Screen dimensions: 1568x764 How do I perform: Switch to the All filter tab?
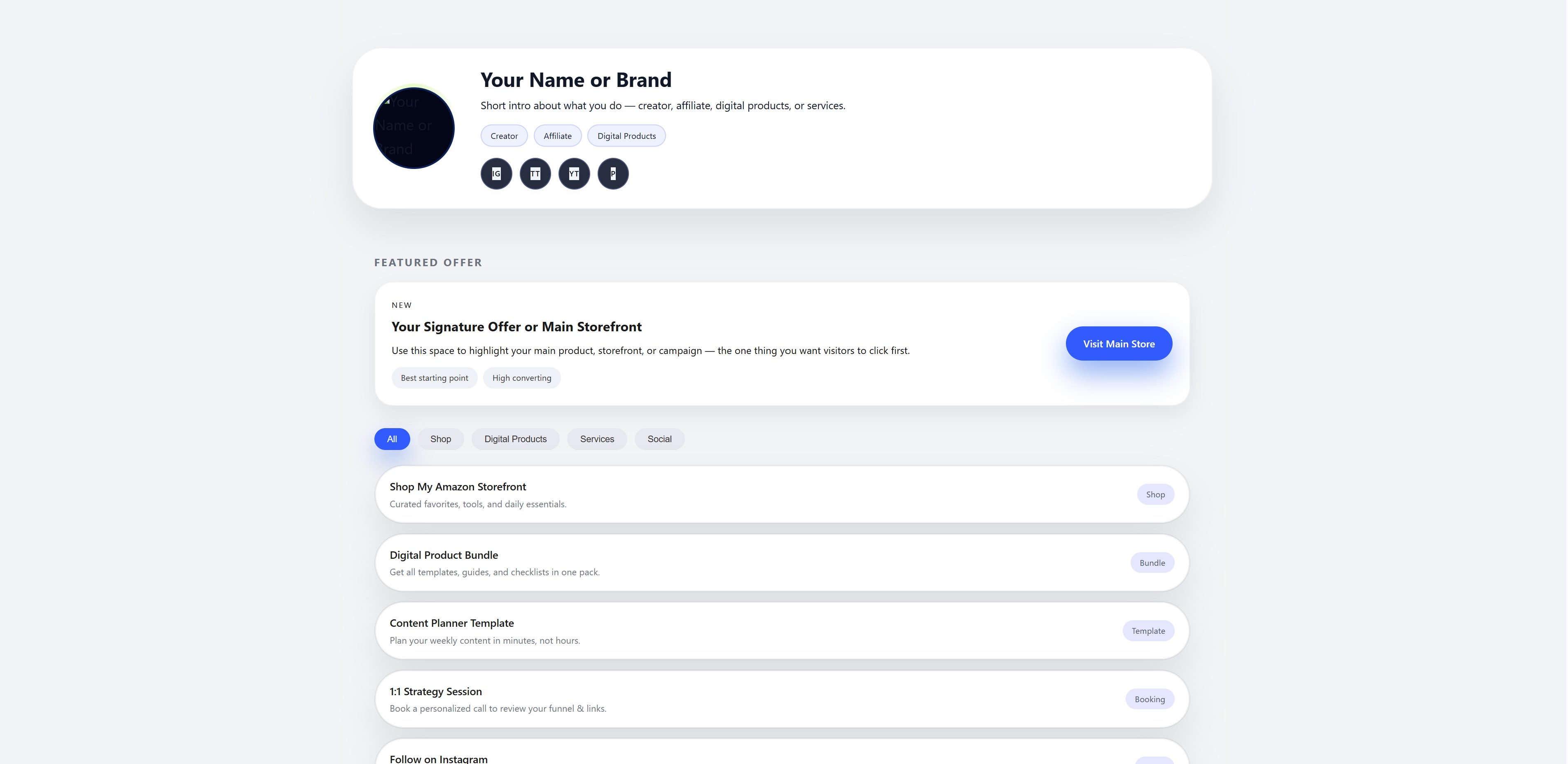391,438
